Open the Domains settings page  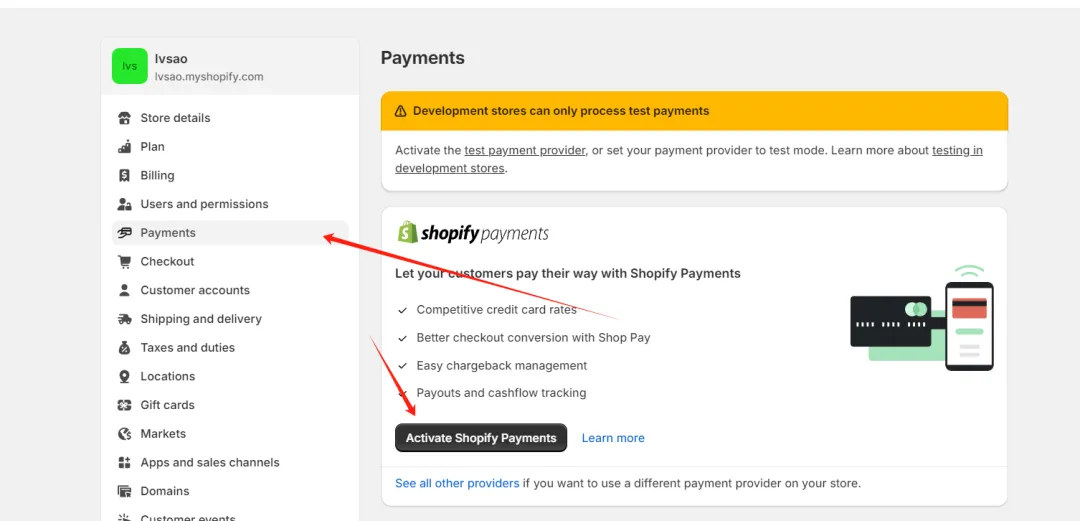165,491
